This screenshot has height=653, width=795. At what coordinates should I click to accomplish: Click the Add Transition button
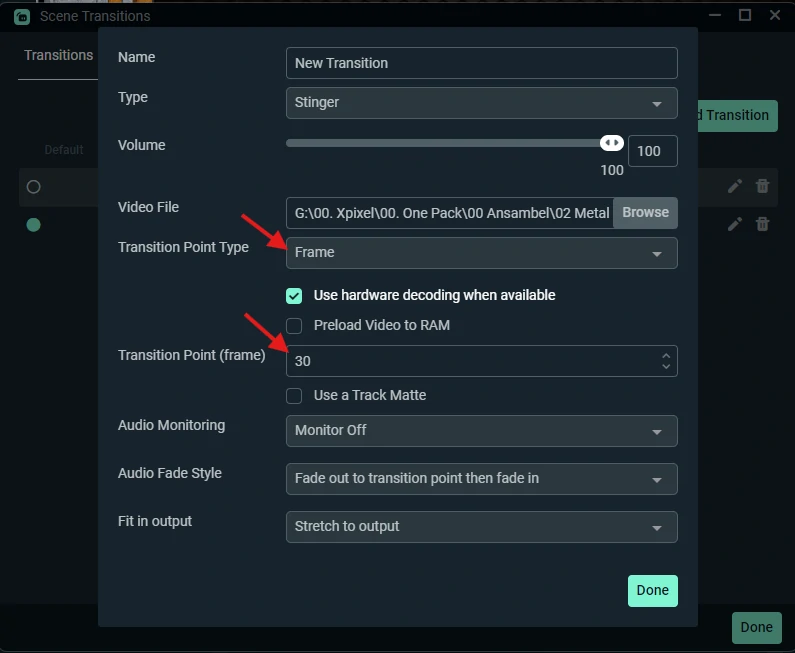737,116
